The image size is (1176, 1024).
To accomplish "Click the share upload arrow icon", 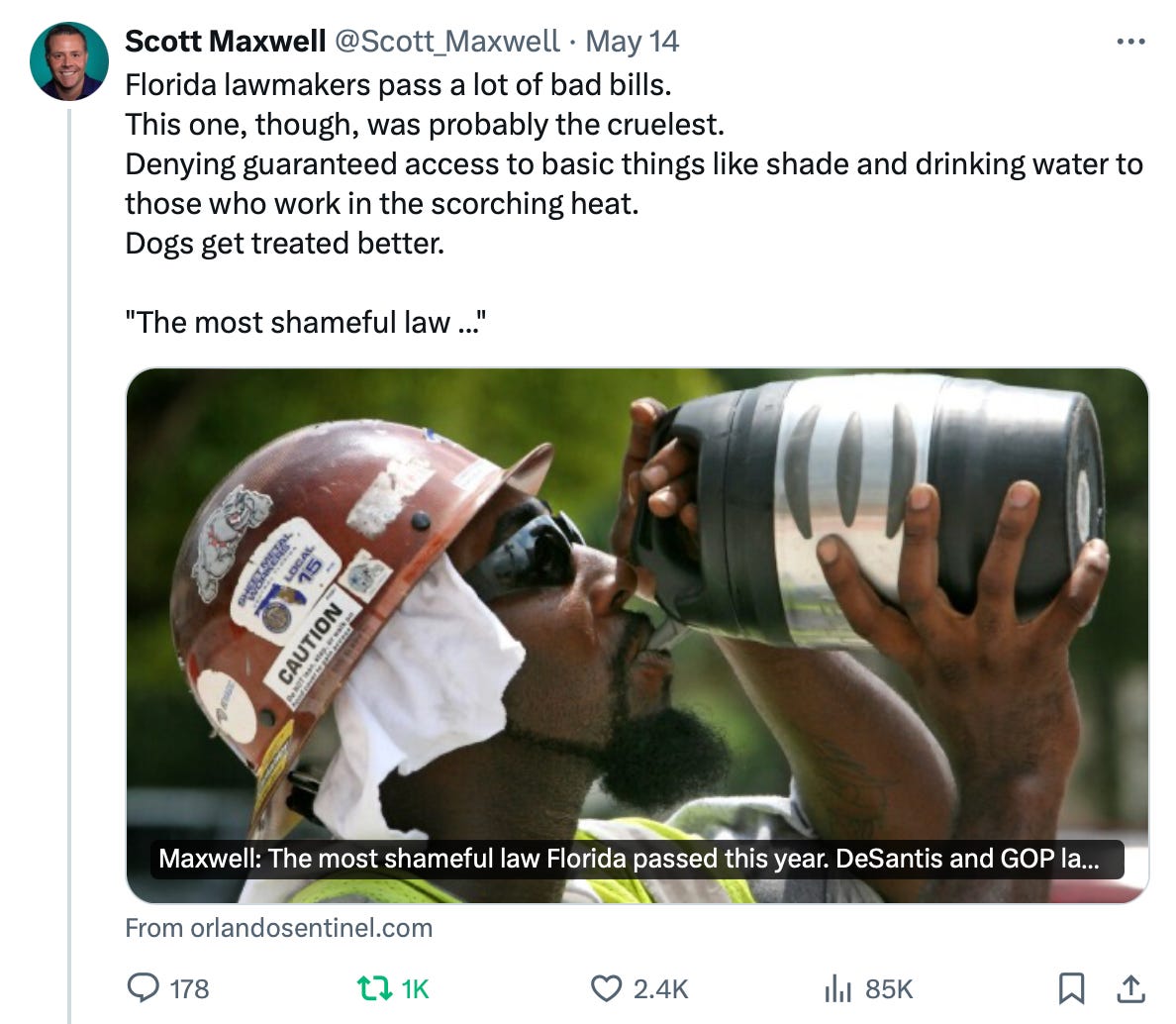I will coord(1131,988).
